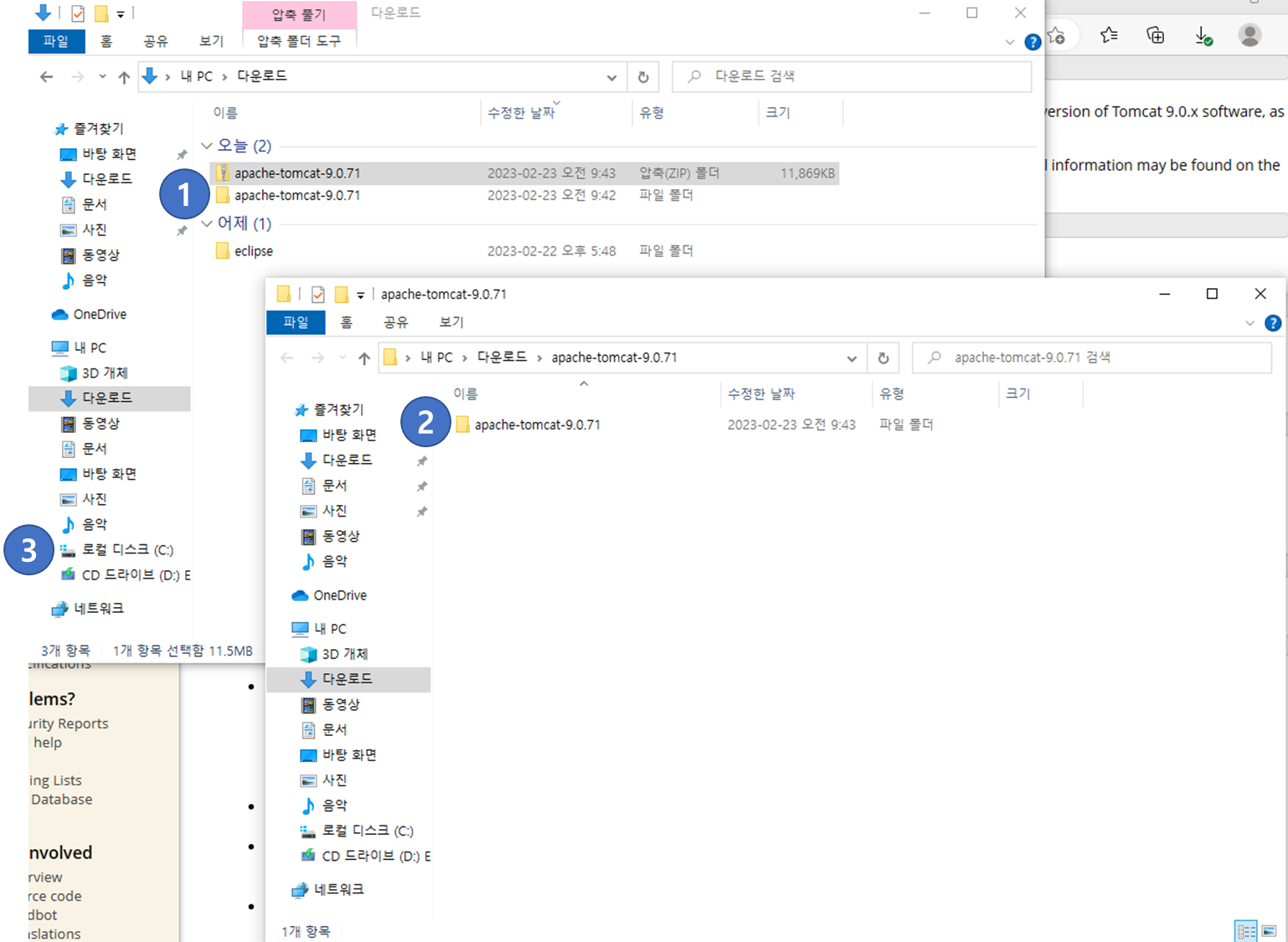The image size is (1288, 942).
Task: Open quick access toolbar dropdown in back window
Action: [x=121, y=14]
